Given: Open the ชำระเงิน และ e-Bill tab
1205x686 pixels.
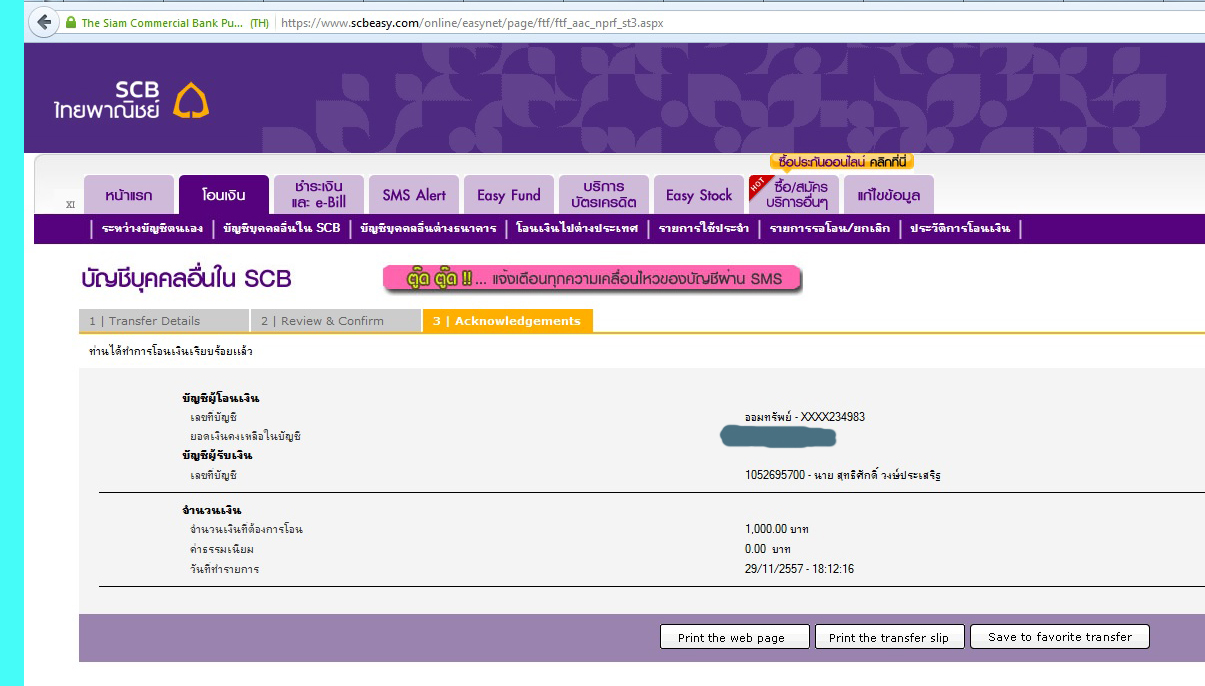Looking at the screenshot, I should point(318,195).
